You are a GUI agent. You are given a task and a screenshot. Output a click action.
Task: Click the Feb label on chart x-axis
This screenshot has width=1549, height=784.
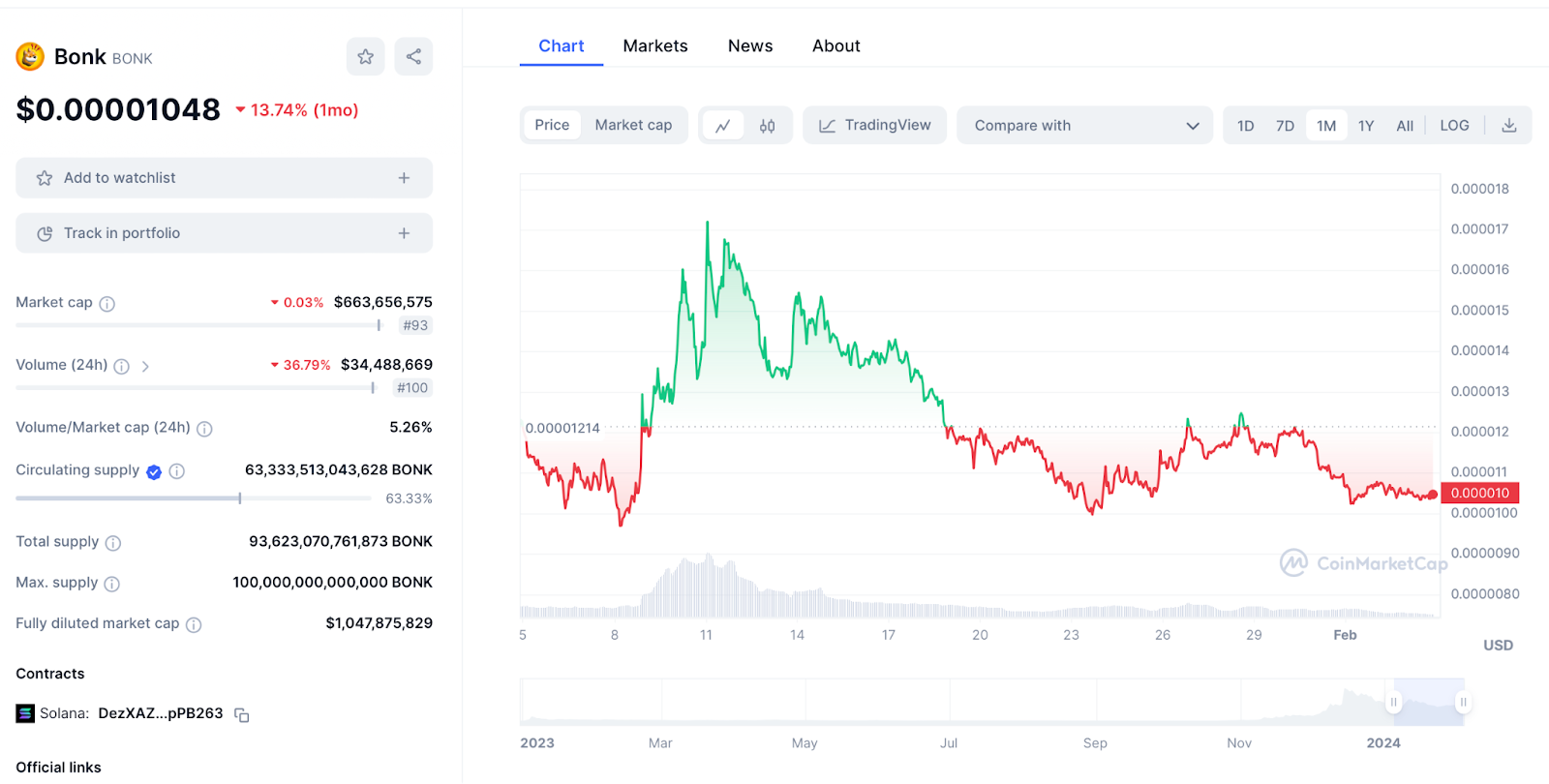click(1345, 635)
